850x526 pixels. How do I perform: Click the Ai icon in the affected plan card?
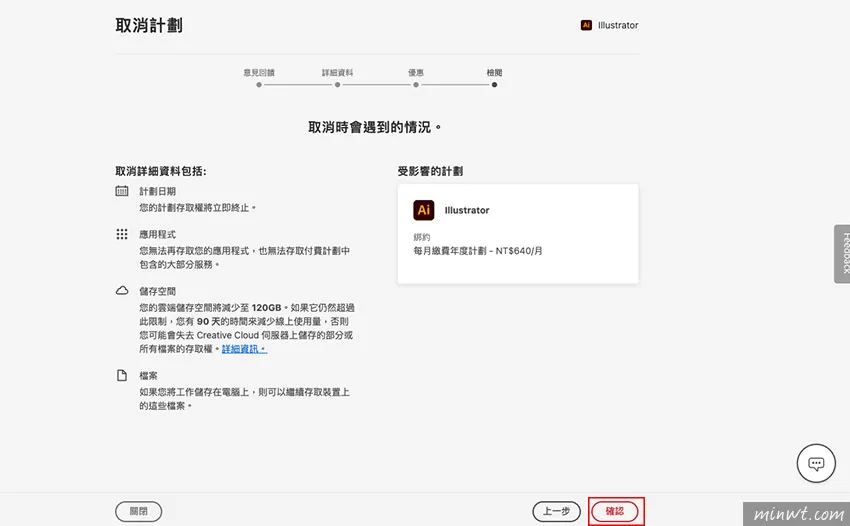[x=423, y=210]
